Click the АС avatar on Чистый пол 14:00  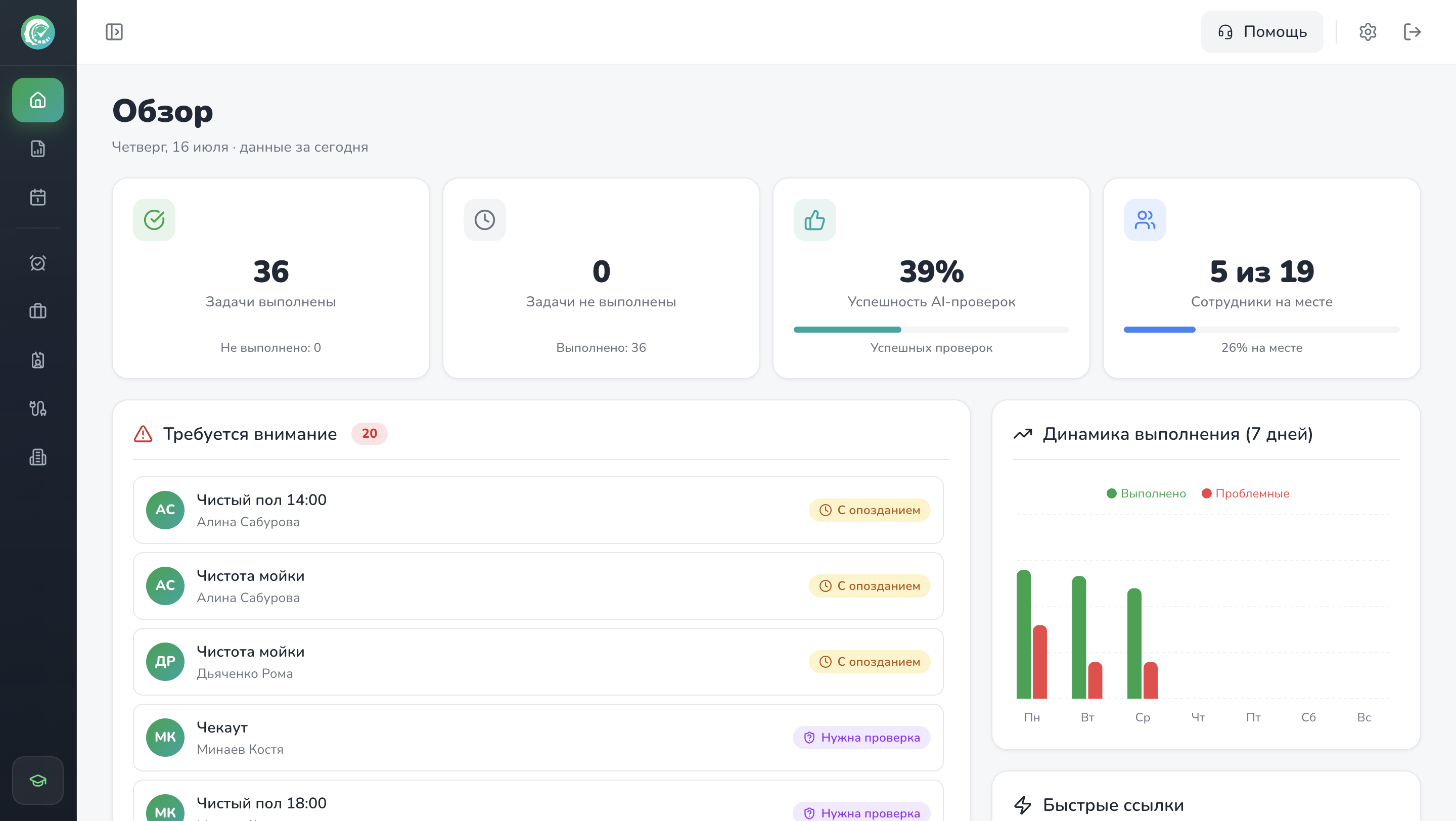coord(165,510)
